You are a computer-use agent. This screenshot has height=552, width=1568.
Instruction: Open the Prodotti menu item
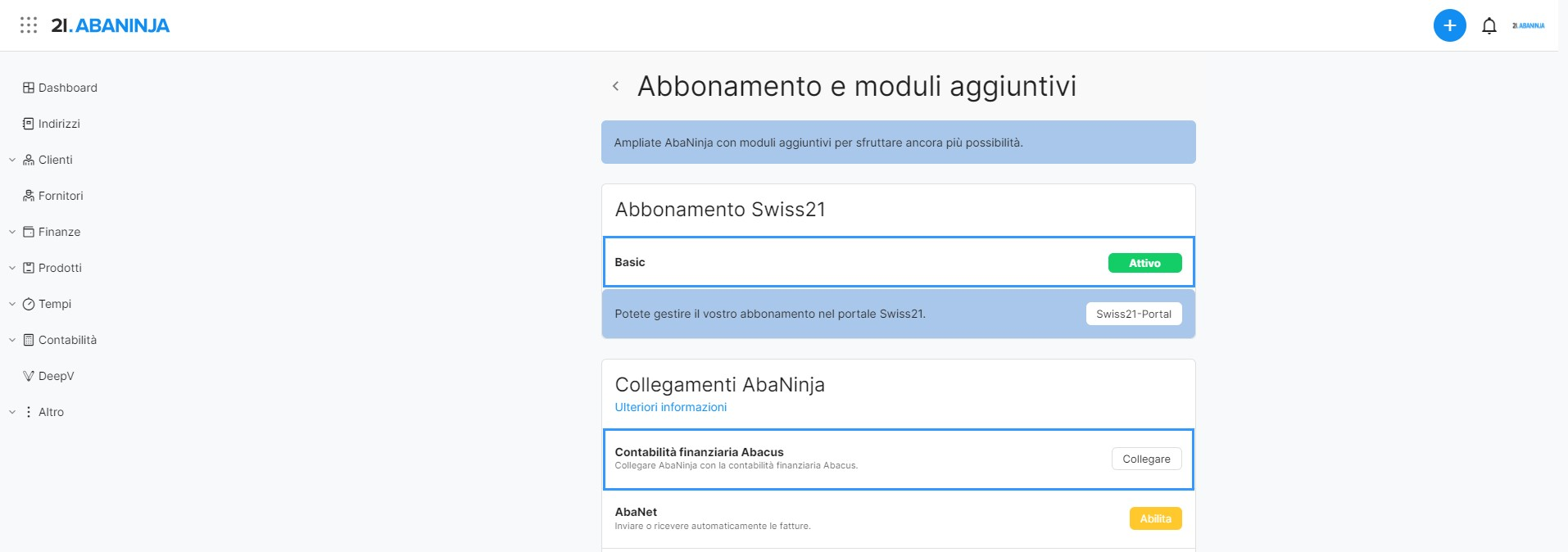point(60,268)
